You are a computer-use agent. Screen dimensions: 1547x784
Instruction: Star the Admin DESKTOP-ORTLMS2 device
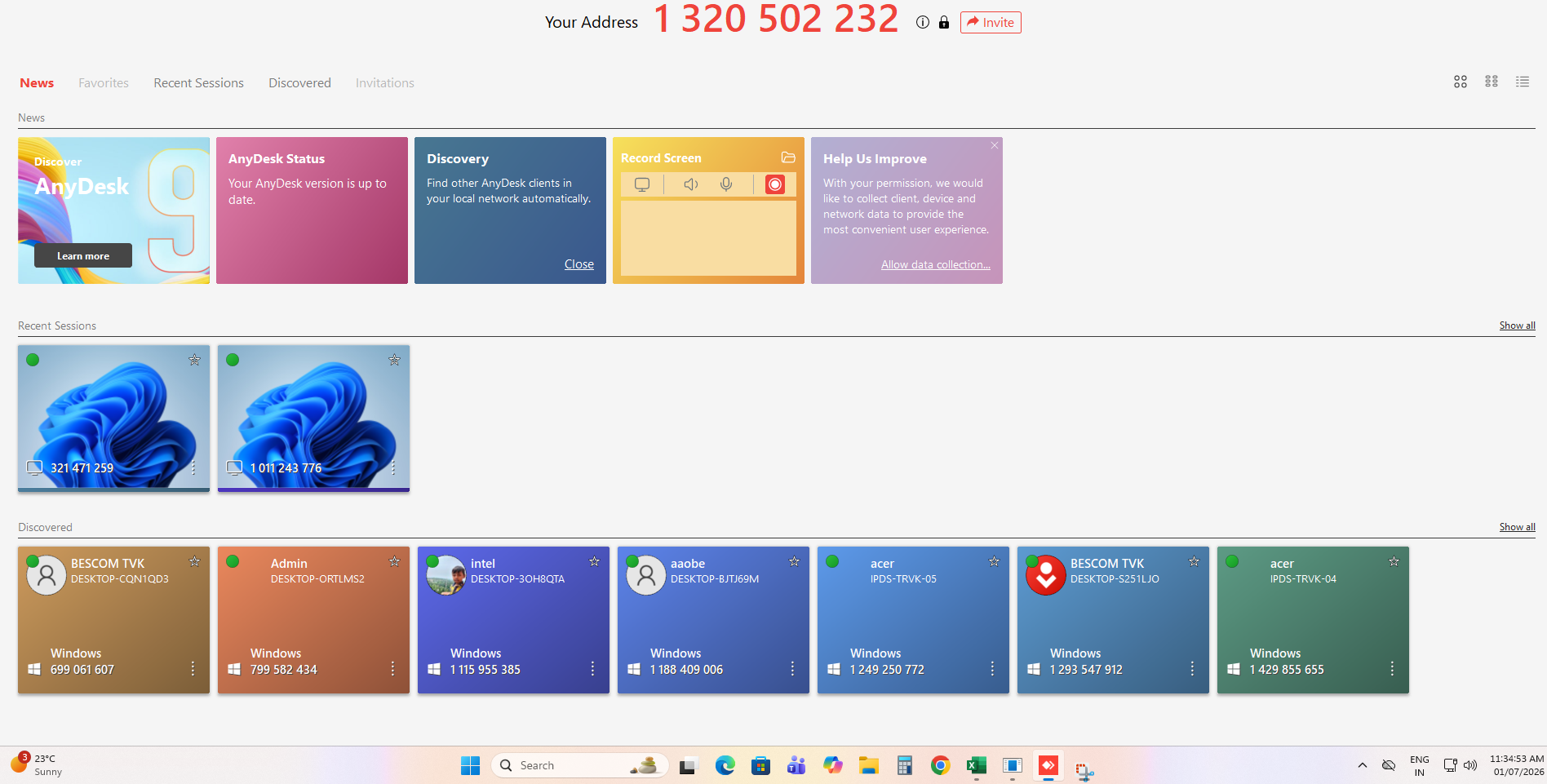(x=394, y=561)
